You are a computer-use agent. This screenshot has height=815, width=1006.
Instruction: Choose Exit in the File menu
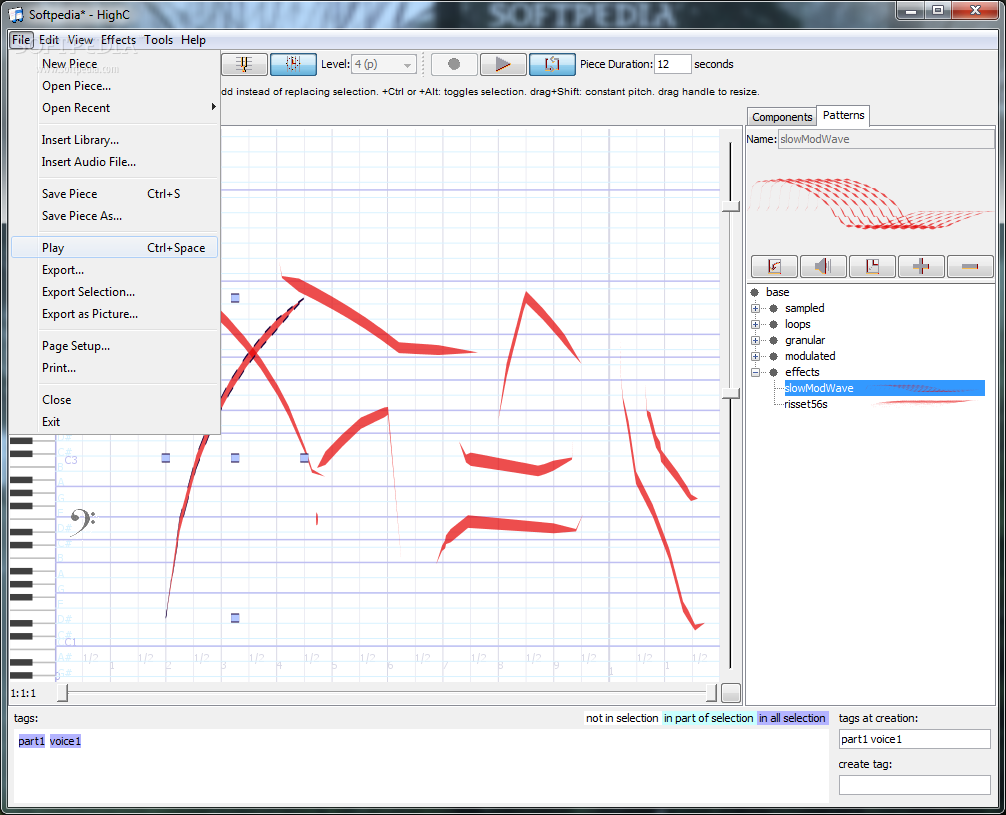pyautogui.click(x=114, y=422)
